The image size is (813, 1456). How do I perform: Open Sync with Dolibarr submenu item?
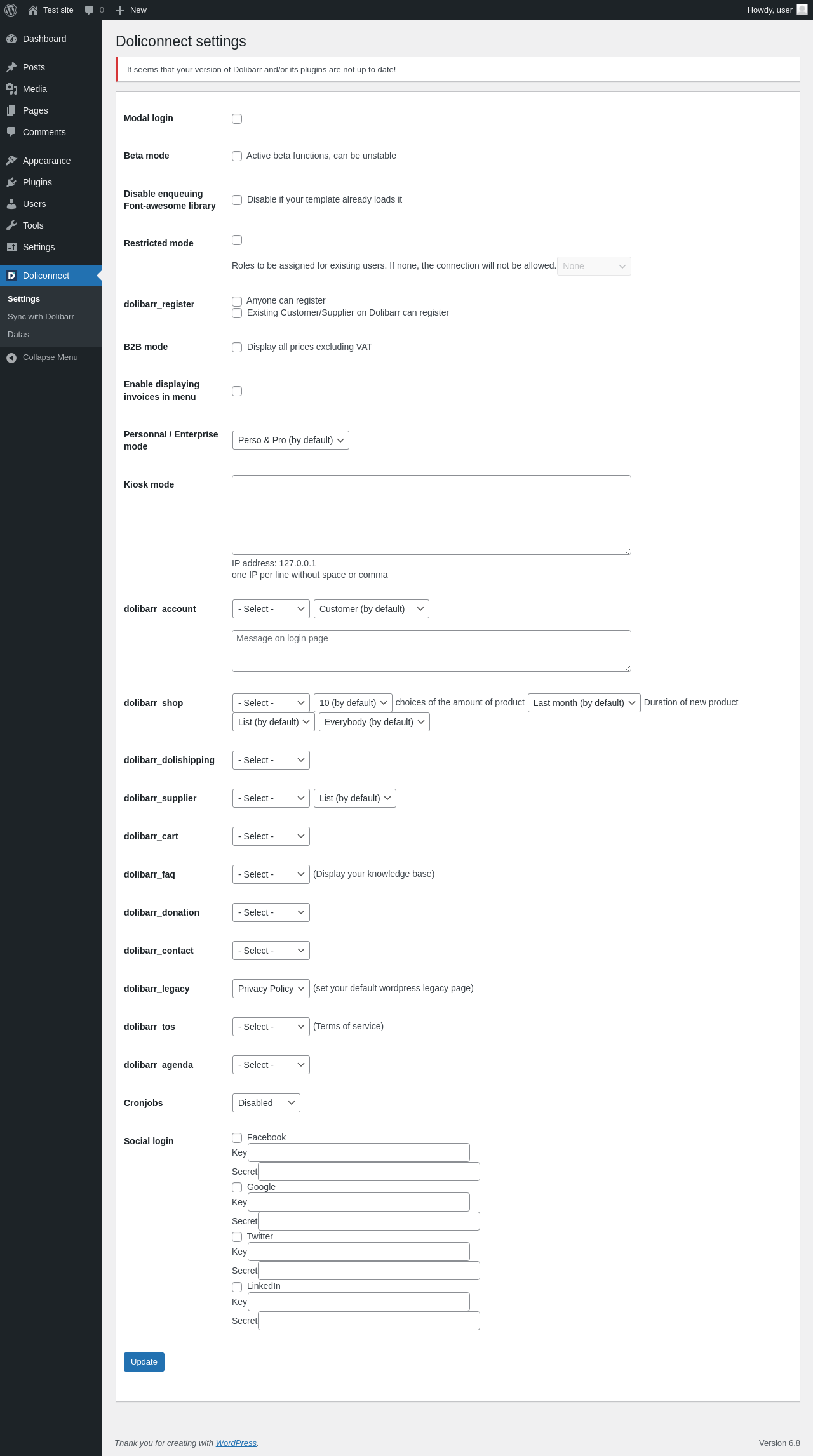point(41,317)
